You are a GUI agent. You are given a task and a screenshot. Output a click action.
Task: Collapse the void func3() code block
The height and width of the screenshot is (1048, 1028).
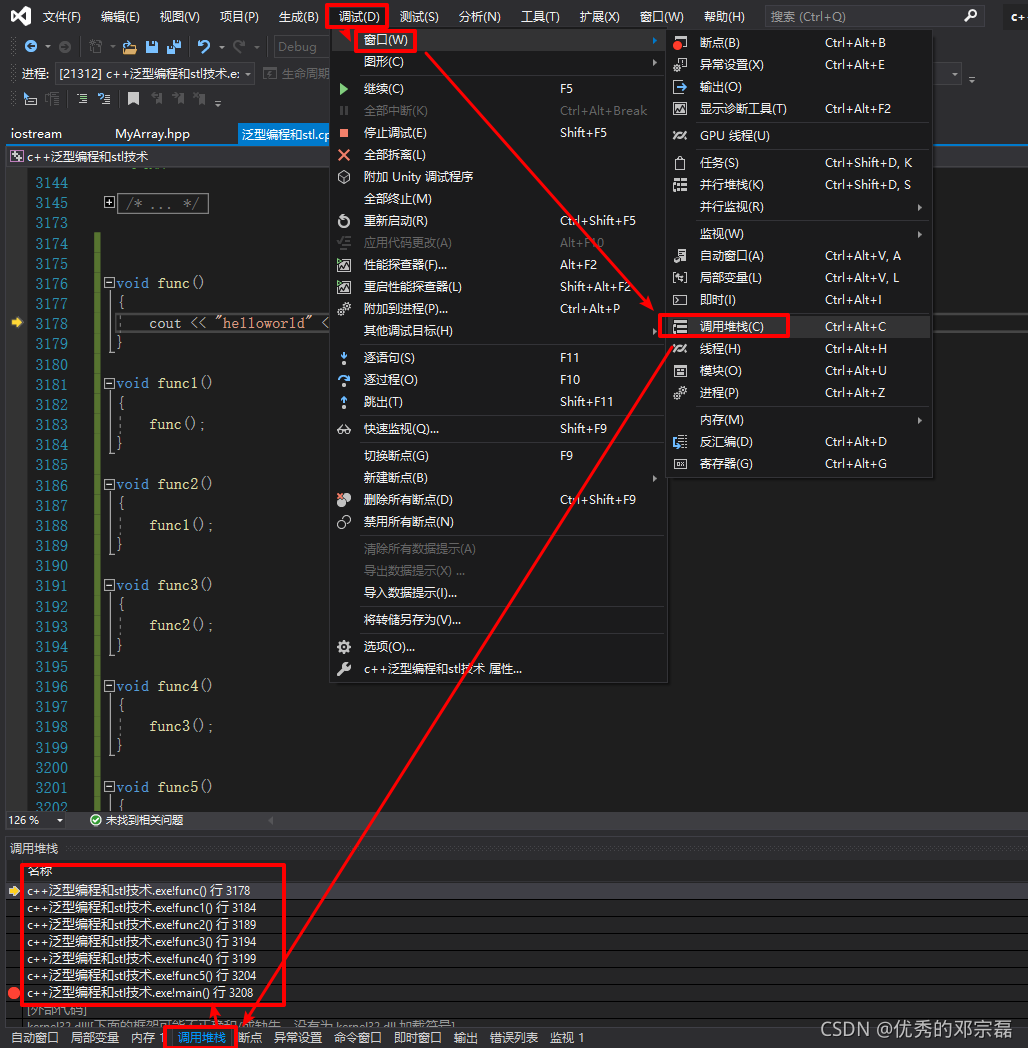click(109, 585)
